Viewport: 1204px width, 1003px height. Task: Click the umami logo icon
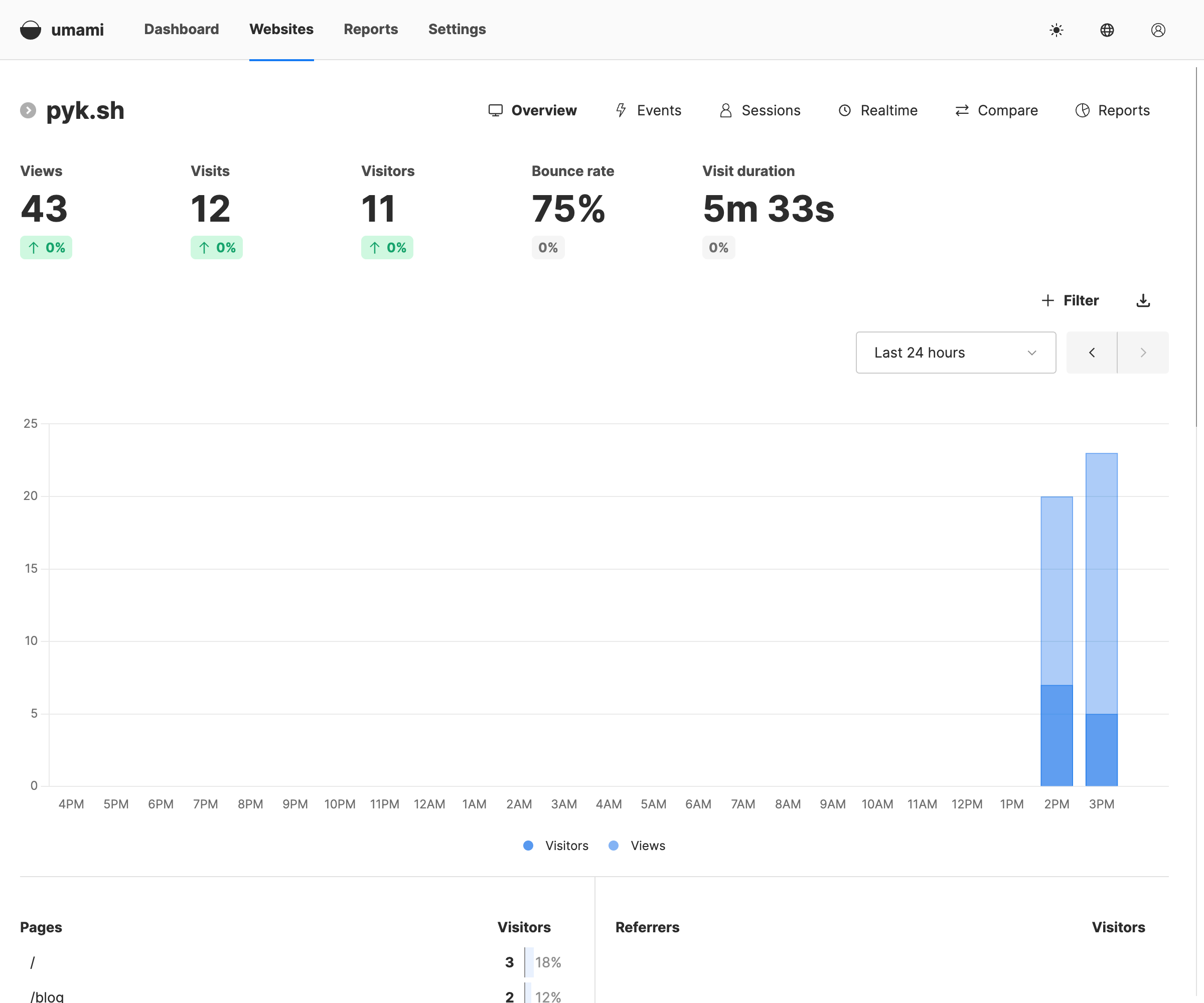coord(31,30)
